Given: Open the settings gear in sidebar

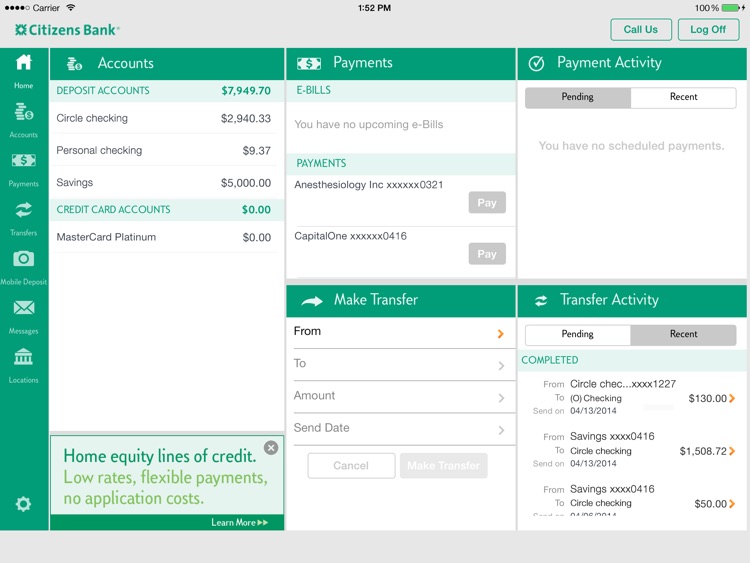Looking at the screenshot, I should [23, 504].
